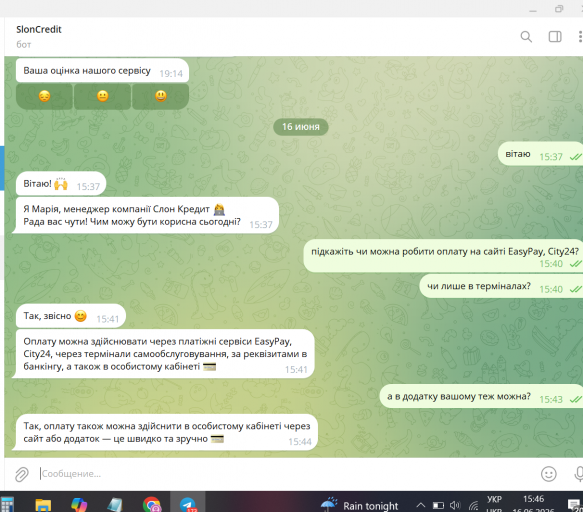
Task: Click the 16 июня date badge
Action: (301, 127)
